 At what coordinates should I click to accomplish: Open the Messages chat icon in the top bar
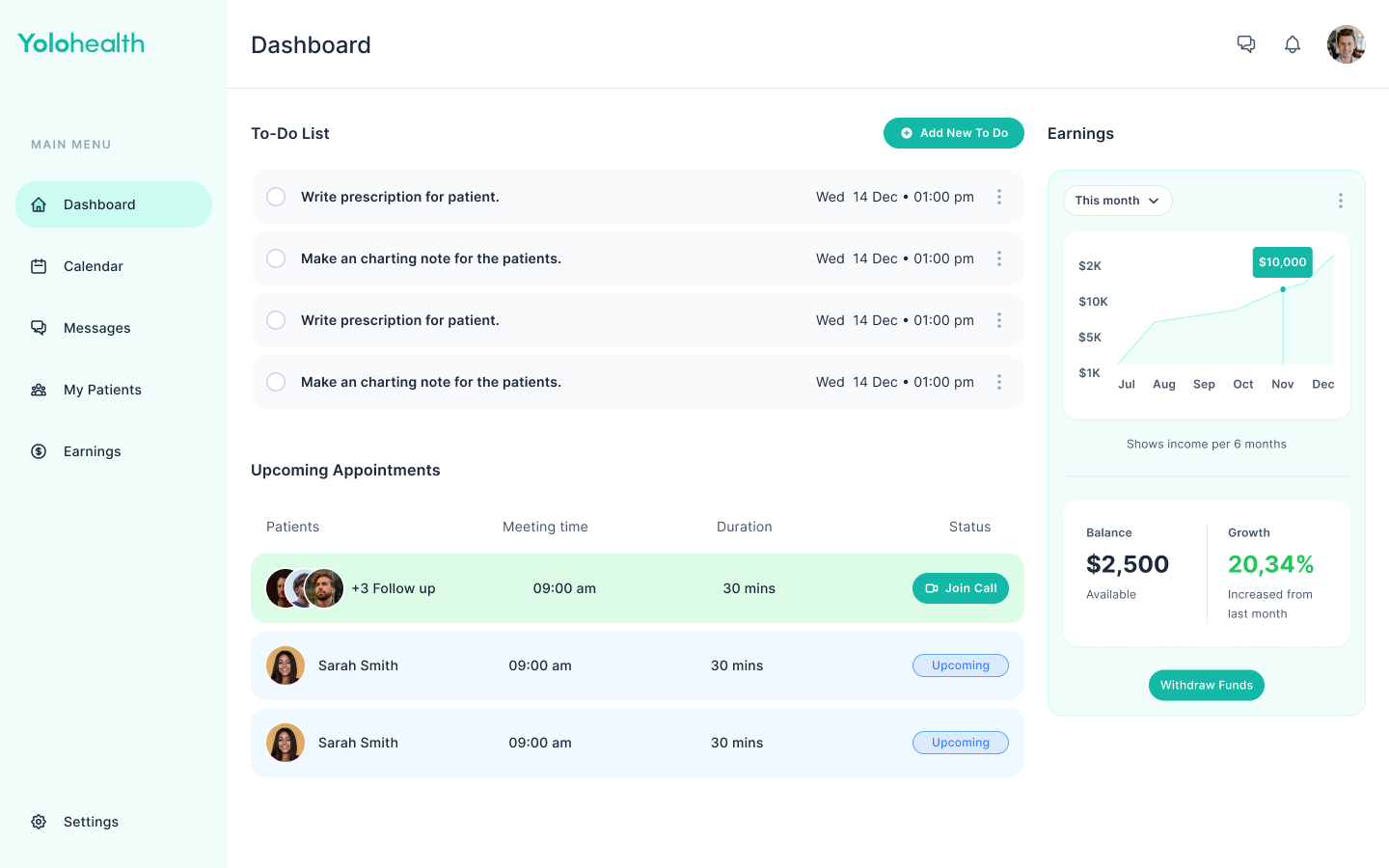(1246, 43)
